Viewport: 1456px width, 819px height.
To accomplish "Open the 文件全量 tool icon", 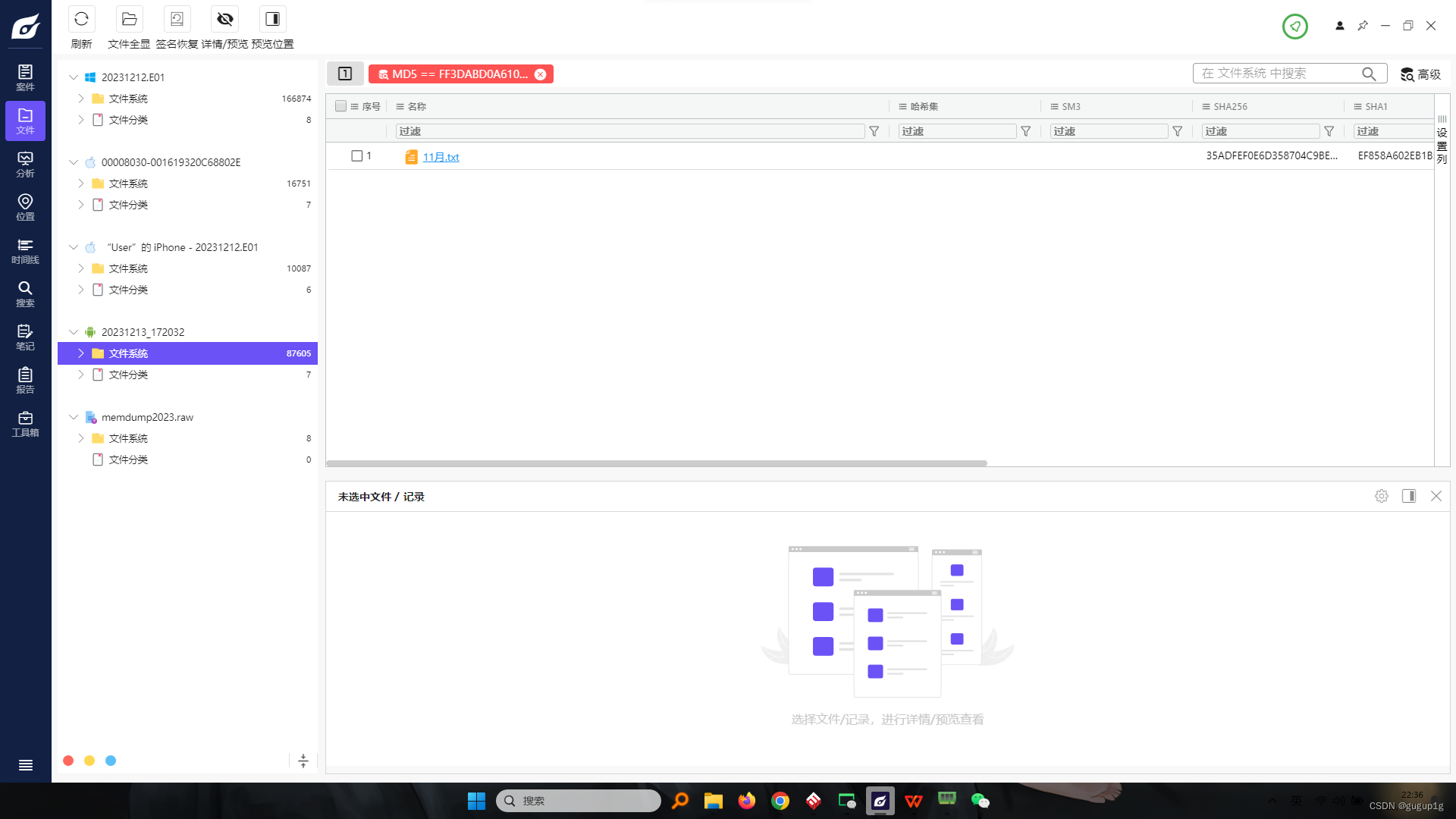I will (129, 18).
